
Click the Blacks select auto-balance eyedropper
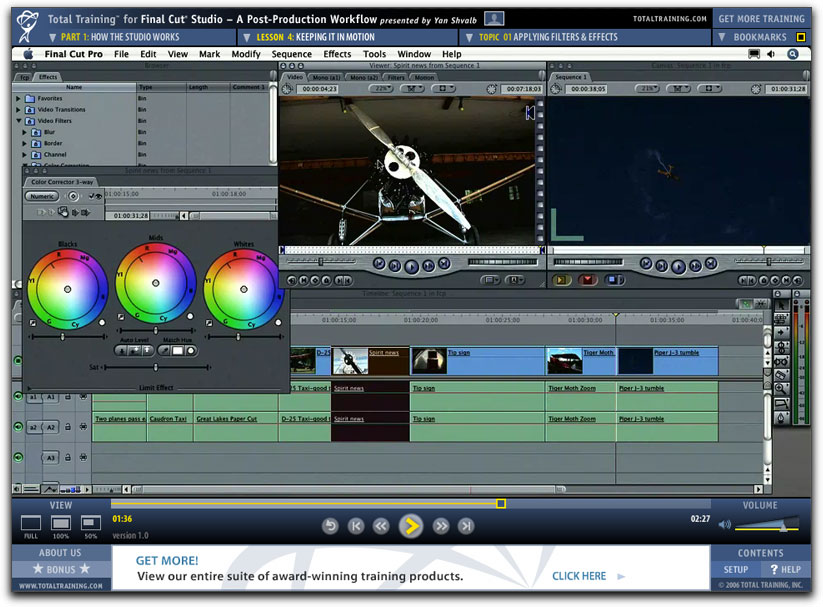(33, 323)
